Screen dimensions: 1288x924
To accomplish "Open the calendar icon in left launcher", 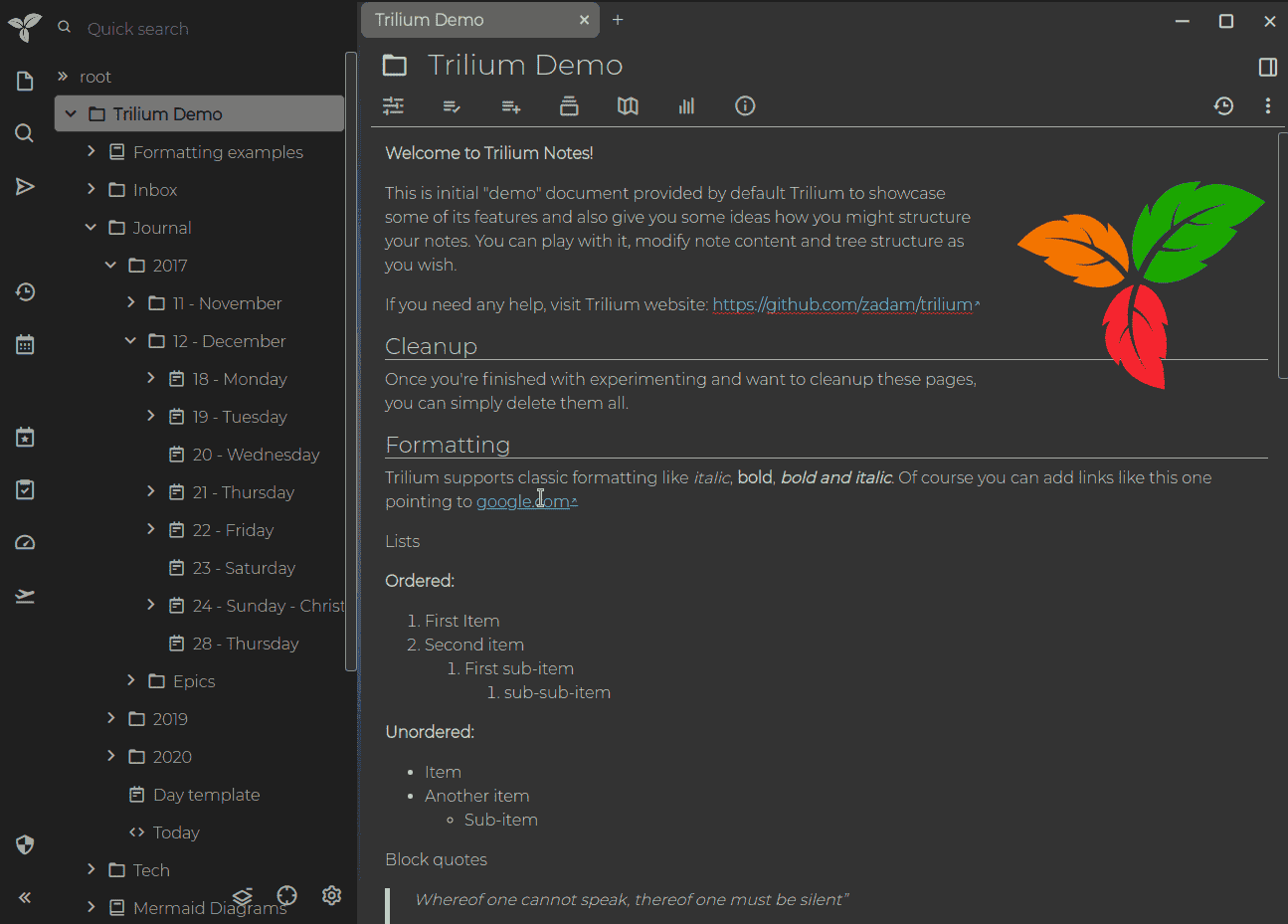I will [25, 345].
